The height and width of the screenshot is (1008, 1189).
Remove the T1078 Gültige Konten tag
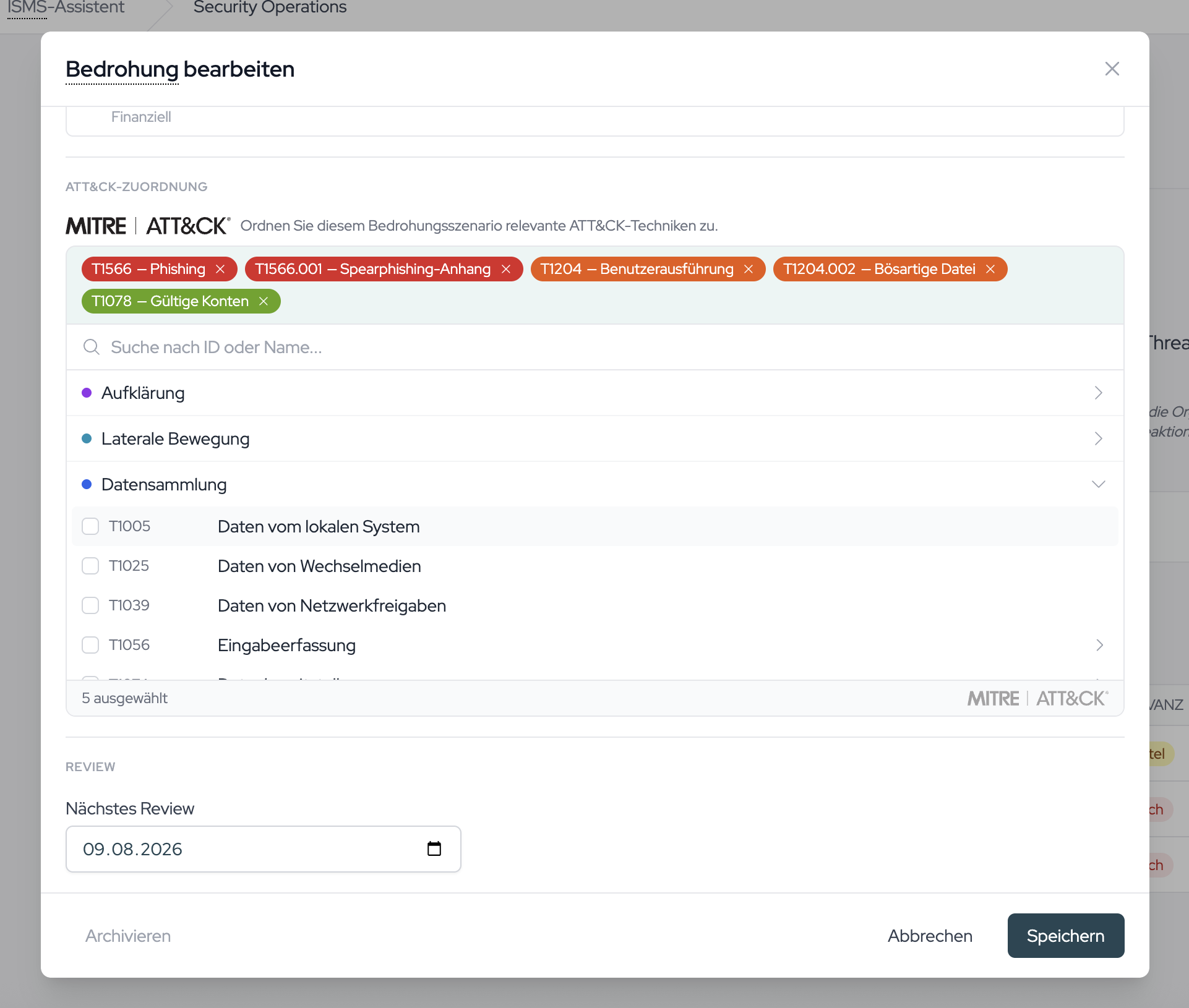click(264, 301)
